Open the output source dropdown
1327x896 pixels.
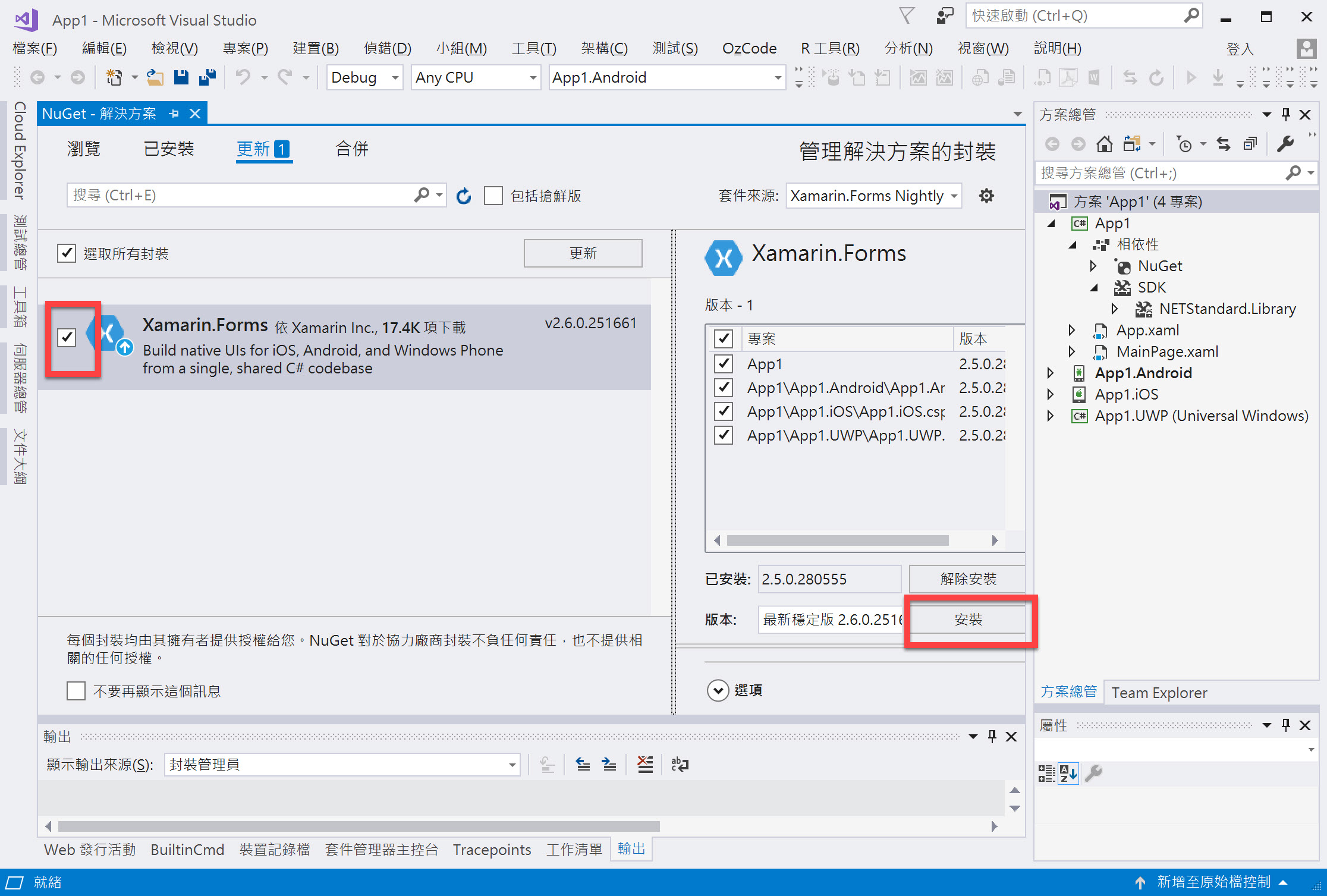pyautogui.click(x=342, y=765)
